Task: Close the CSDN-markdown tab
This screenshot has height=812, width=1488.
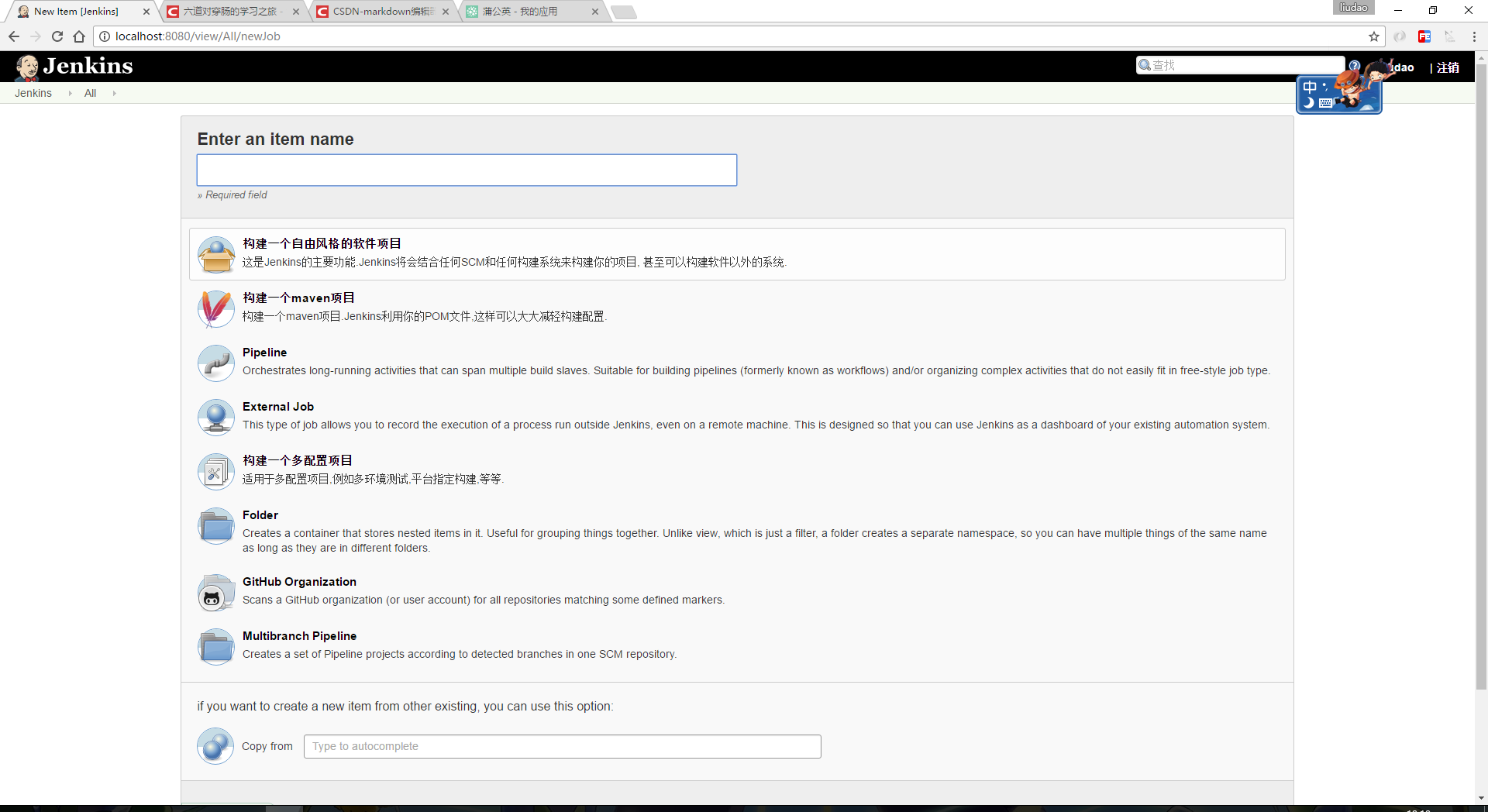Action: pyautogui.click(x=446, y=12)
